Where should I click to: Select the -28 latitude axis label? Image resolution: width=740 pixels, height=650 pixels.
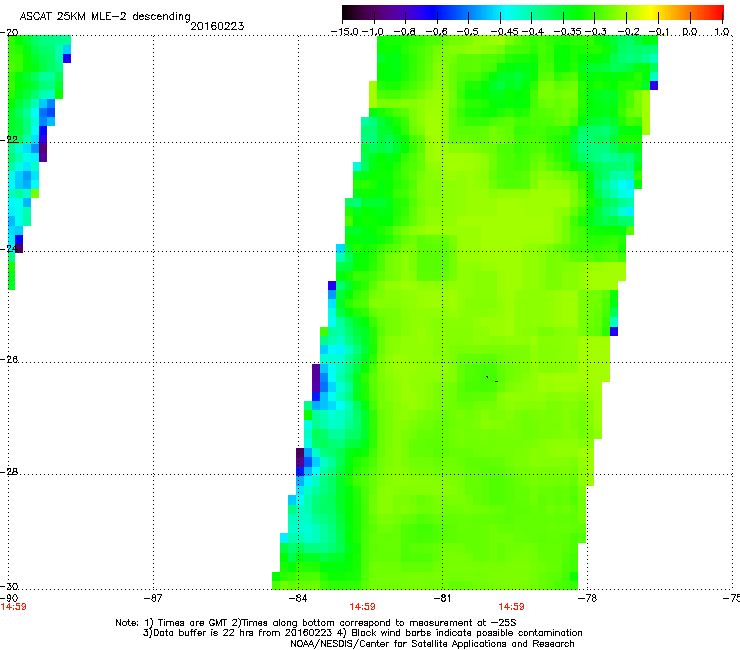pos(10,472)
